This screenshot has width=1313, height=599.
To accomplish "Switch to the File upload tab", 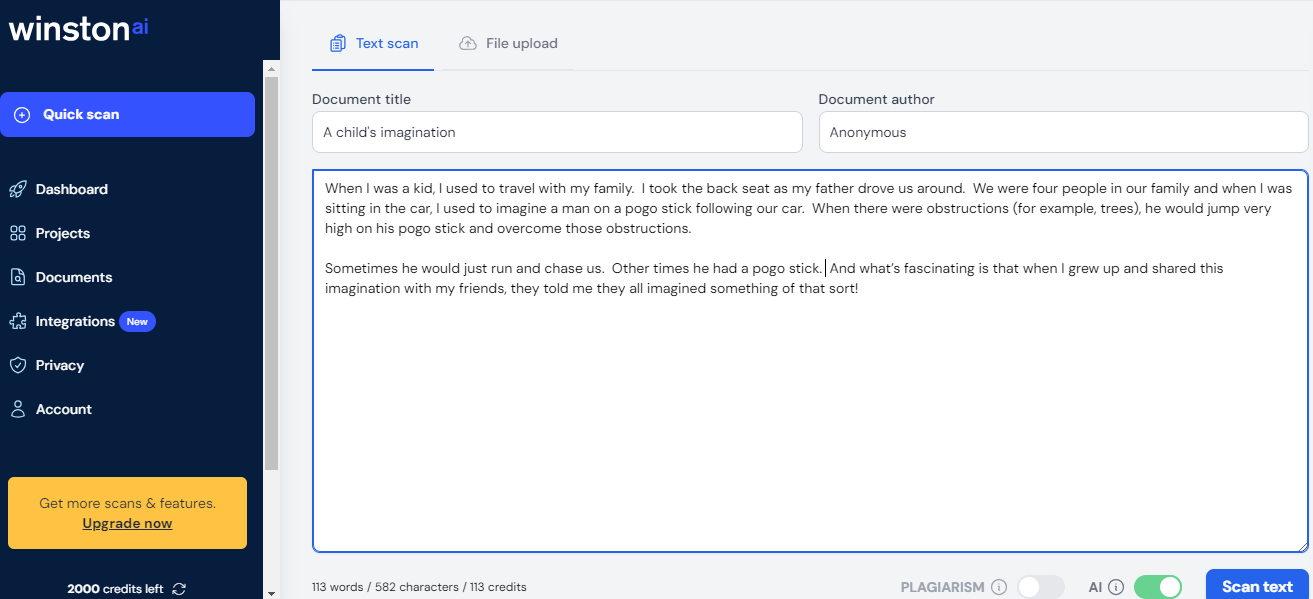I will [x=508, y=43].
